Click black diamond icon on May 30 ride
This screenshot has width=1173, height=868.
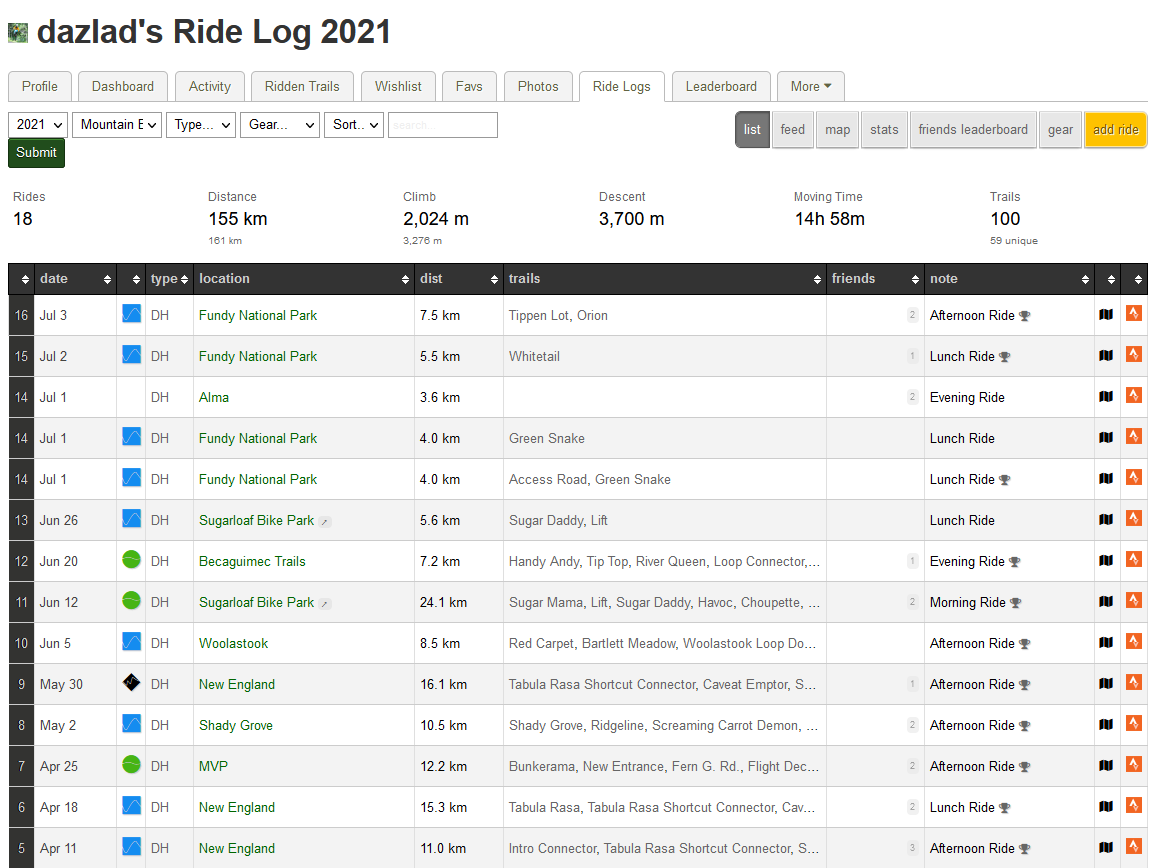click(x=131, y=683)
